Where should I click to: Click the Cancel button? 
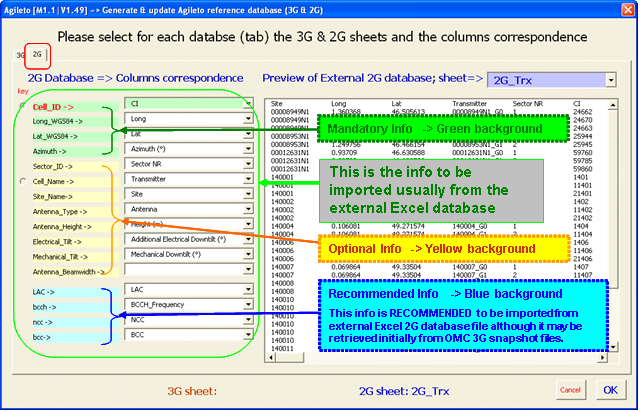(570, 388)
